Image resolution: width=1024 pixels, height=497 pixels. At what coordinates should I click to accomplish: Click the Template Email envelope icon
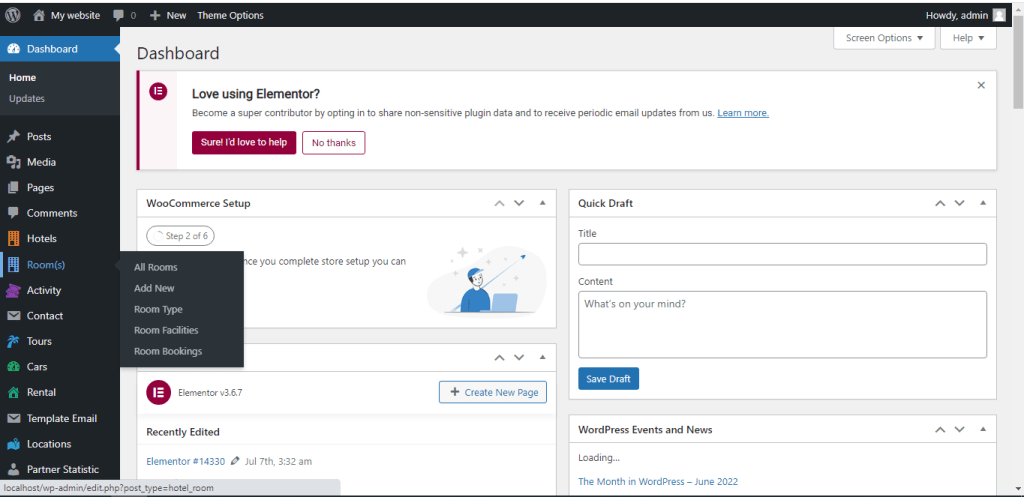[x=13, y=418]
